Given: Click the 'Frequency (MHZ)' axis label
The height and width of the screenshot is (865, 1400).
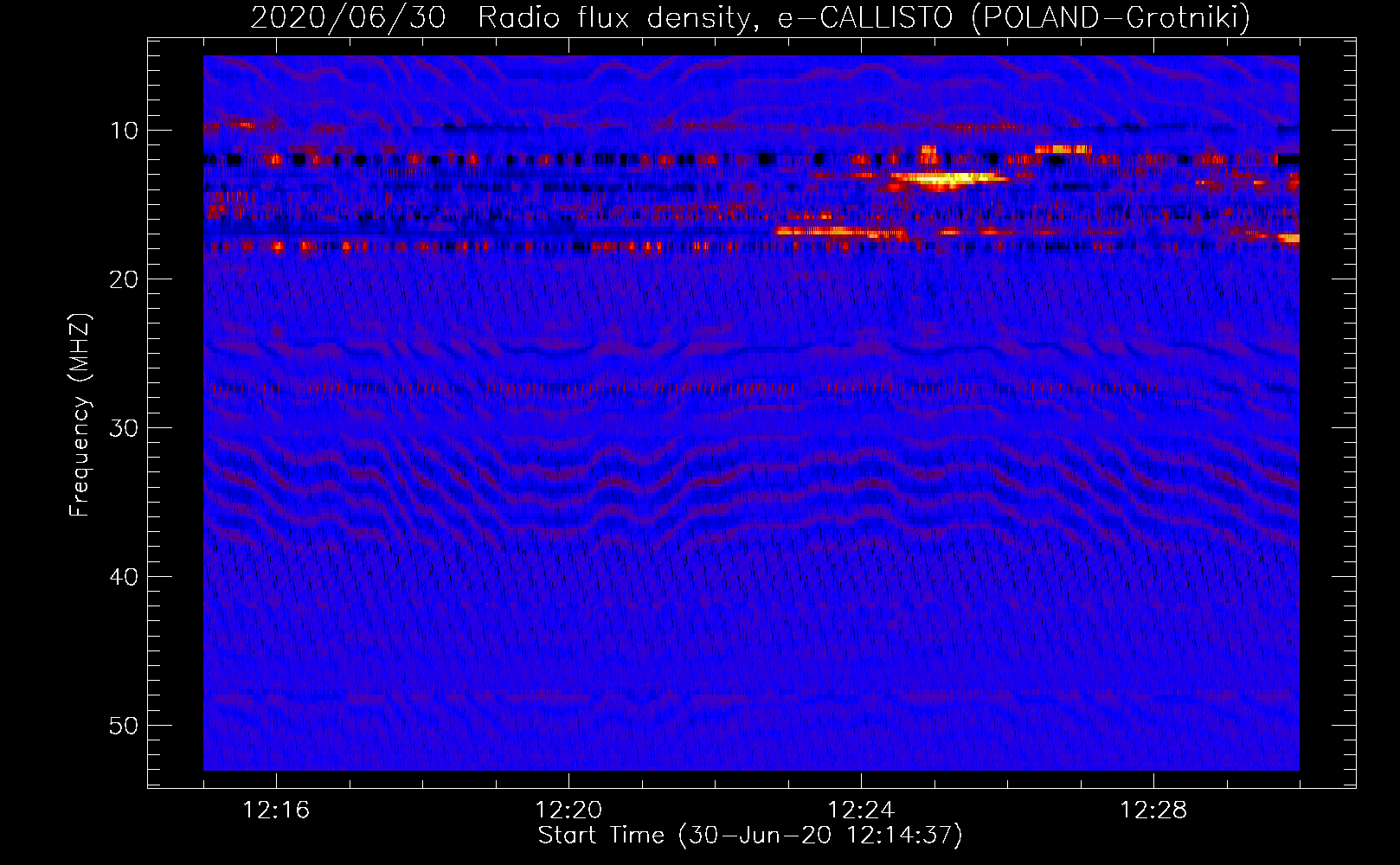Looking at the screenshot, I should pyautogui.click(x=79, y=415).
